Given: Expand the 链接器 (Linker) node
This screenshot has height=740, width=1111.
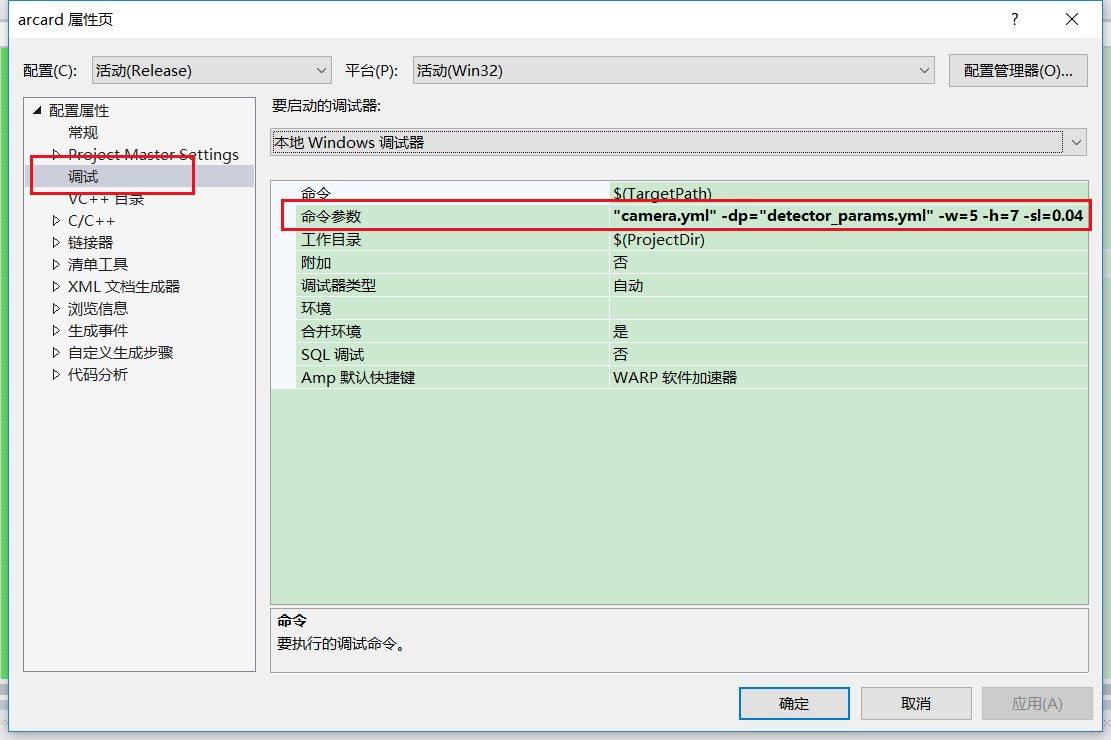Looking at the screenshot, I should click(x=58, y=242).
